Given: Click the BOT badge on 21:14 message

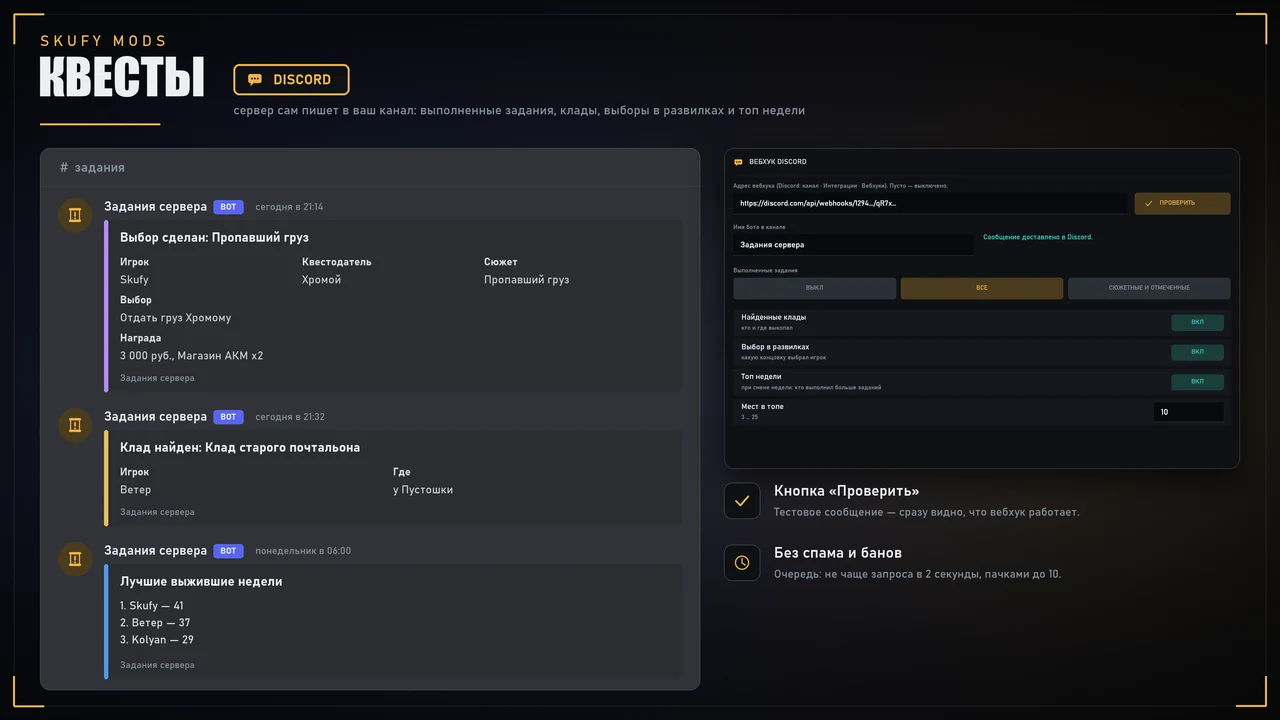Looking at the screenshot, I should coord(228,207).
